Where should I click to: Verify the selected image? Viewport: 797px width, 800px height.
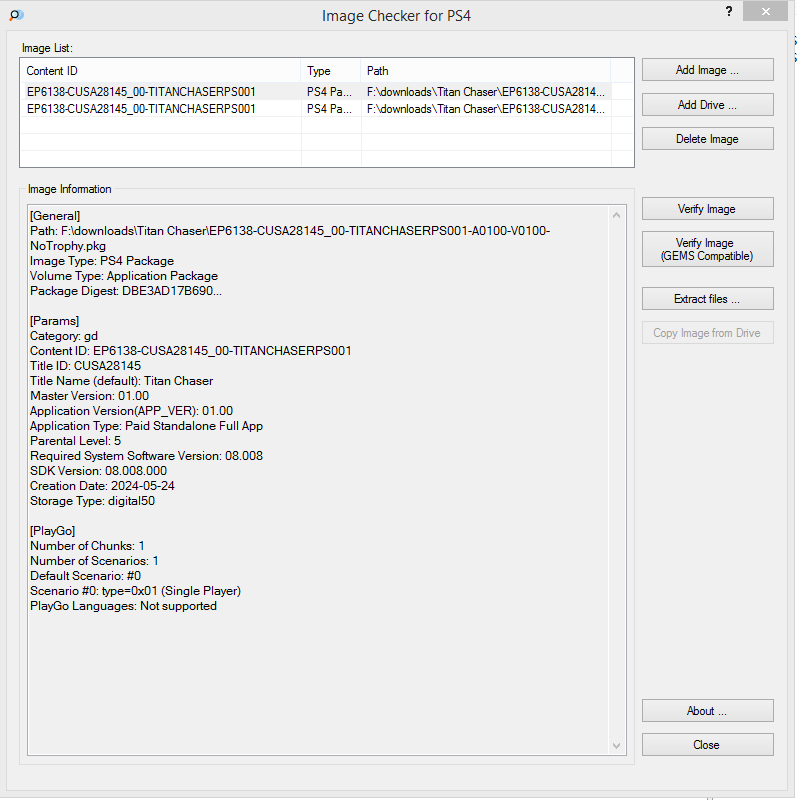[707, 209]
